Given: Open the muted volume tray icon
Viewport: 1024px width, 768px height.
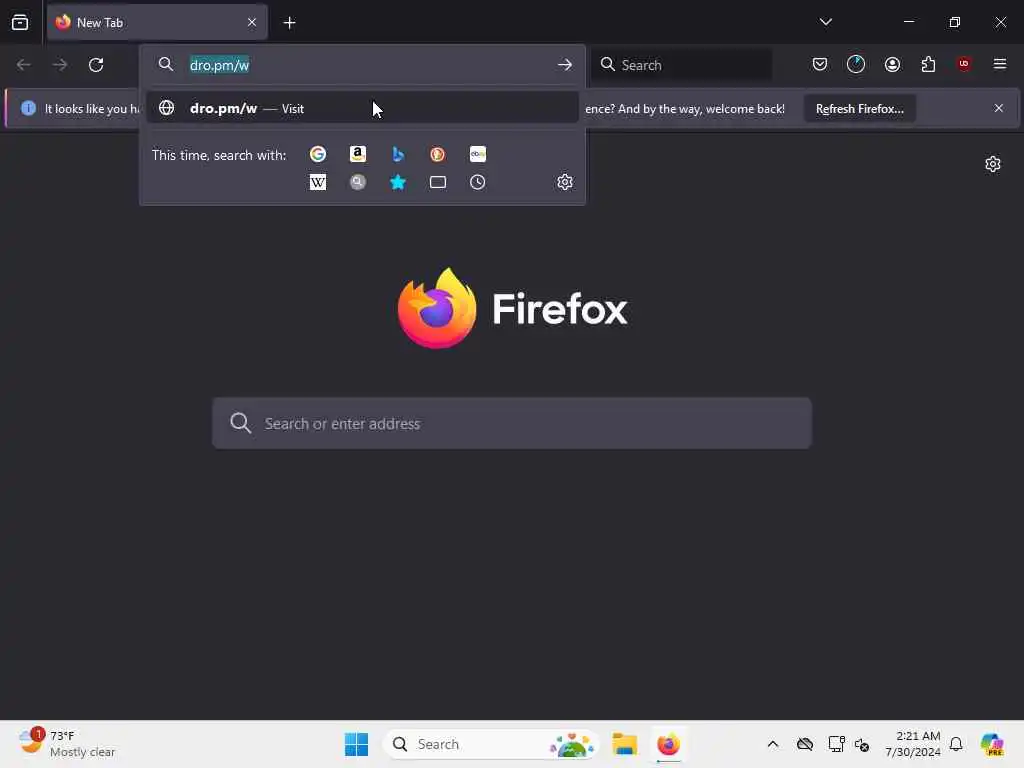Looking at the screenshot, I should tap(862, 744).
